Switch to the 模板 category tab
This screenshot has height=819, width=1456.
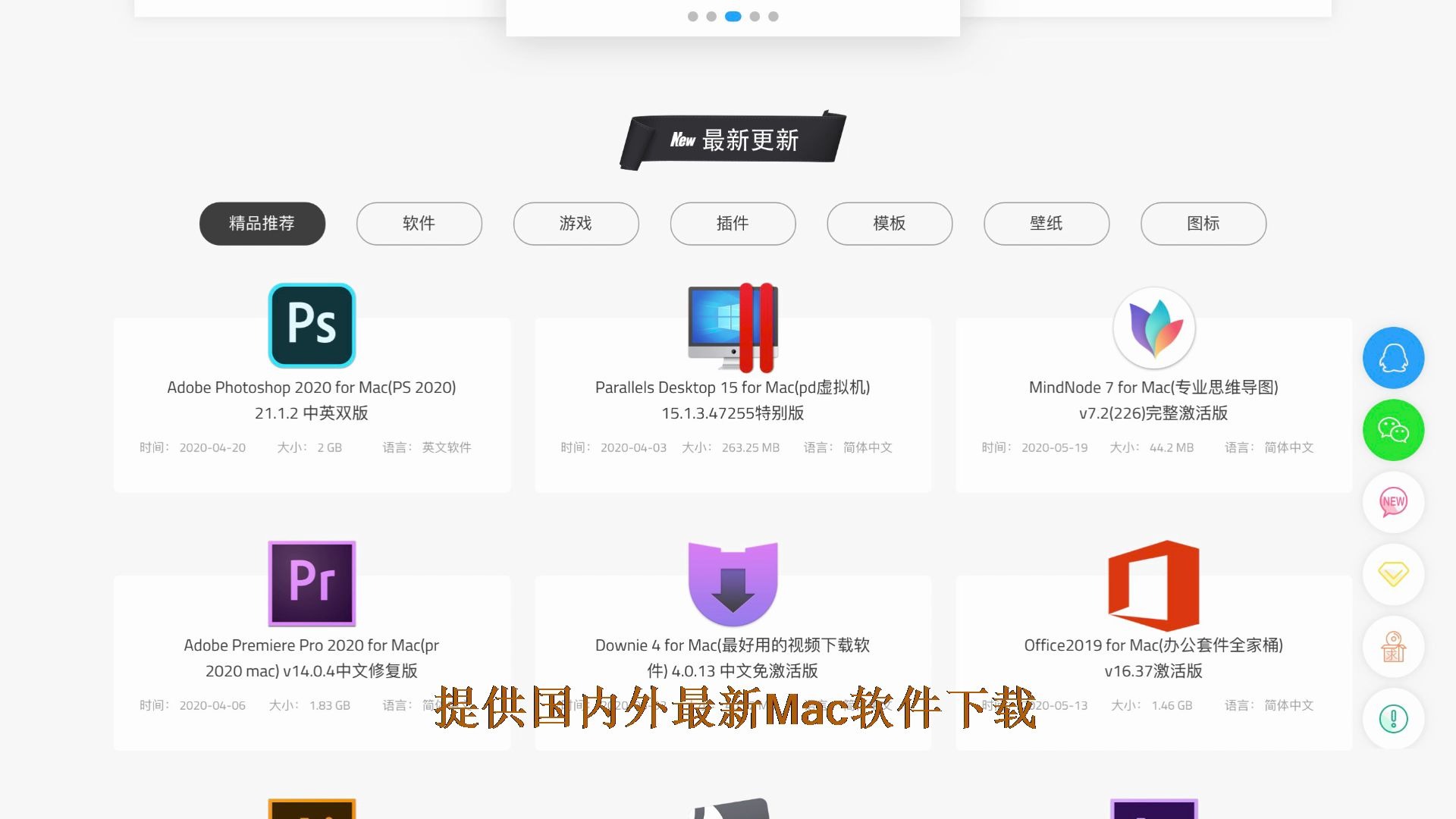pos(890,224)
